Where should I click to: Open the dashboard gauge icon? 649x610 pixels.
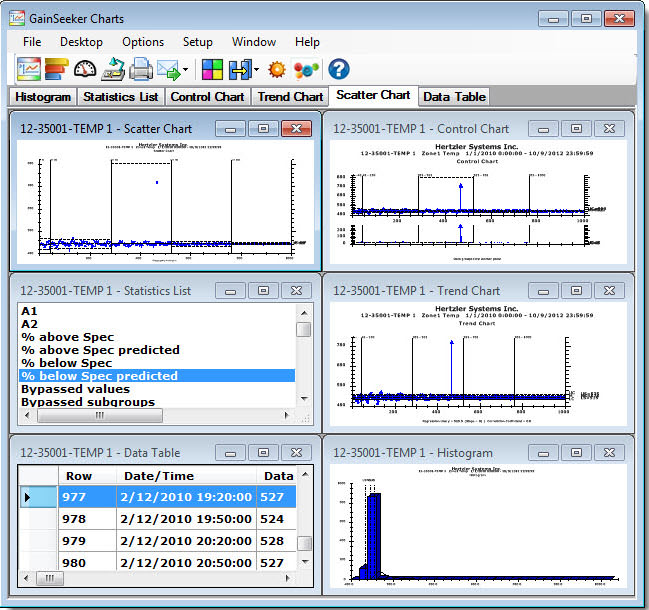click(85, 70)
